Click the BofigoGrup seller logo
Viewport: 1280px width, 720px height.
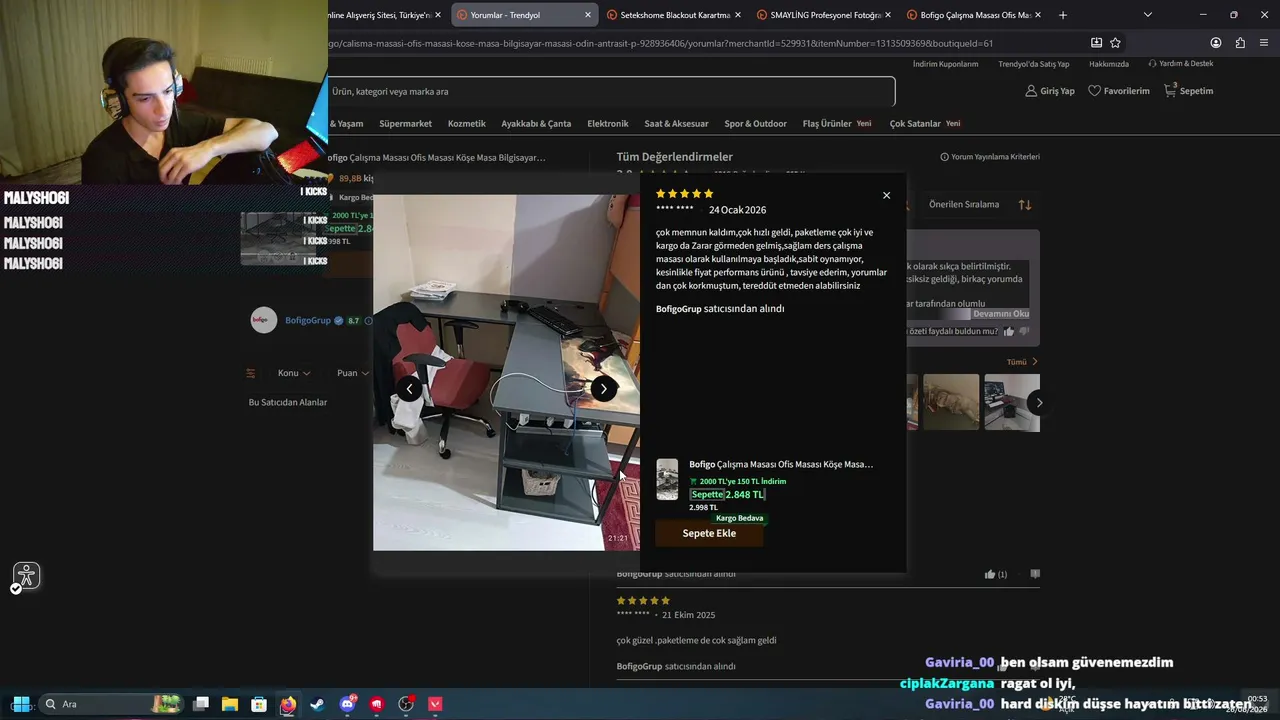click(264, 320)
